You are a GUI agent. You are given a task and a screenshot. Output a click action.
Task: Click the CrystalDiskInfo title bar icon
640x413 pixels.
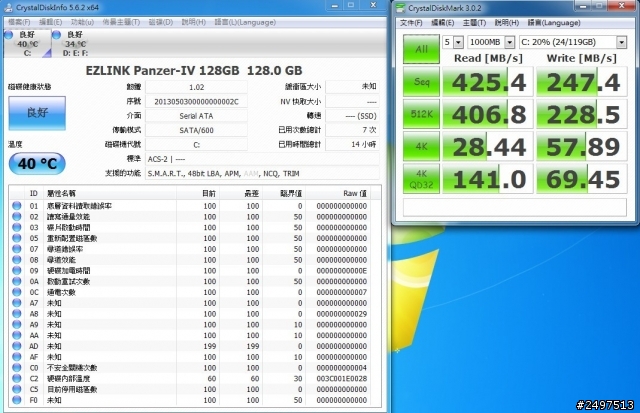[x=9, y=7]
